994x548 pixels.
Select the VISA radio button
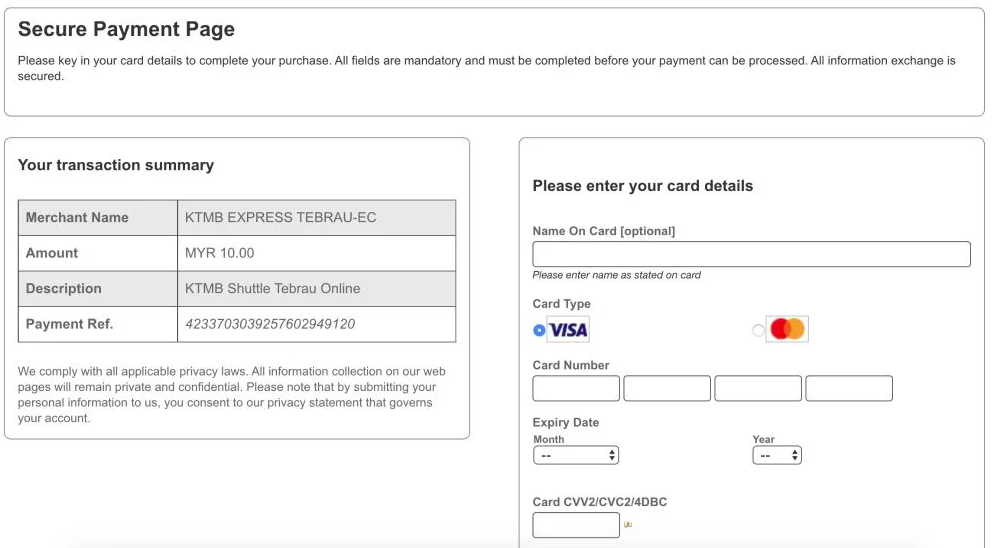(x=539, y=330)
